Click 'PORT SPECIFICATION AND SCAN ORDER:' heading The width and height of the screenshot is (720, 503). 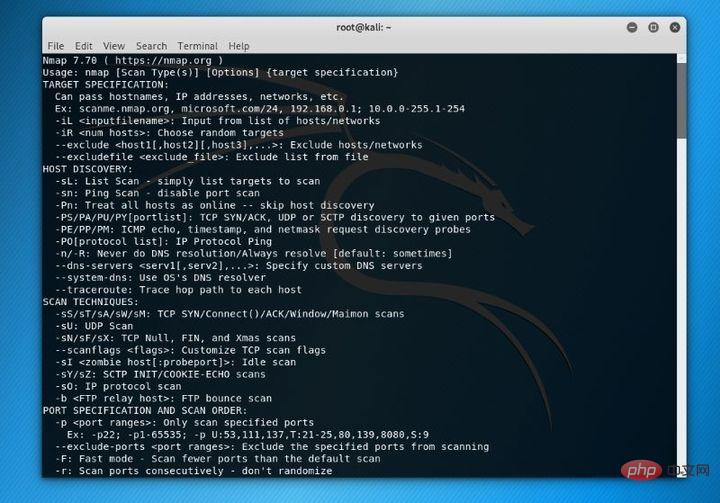coord(145,410)
